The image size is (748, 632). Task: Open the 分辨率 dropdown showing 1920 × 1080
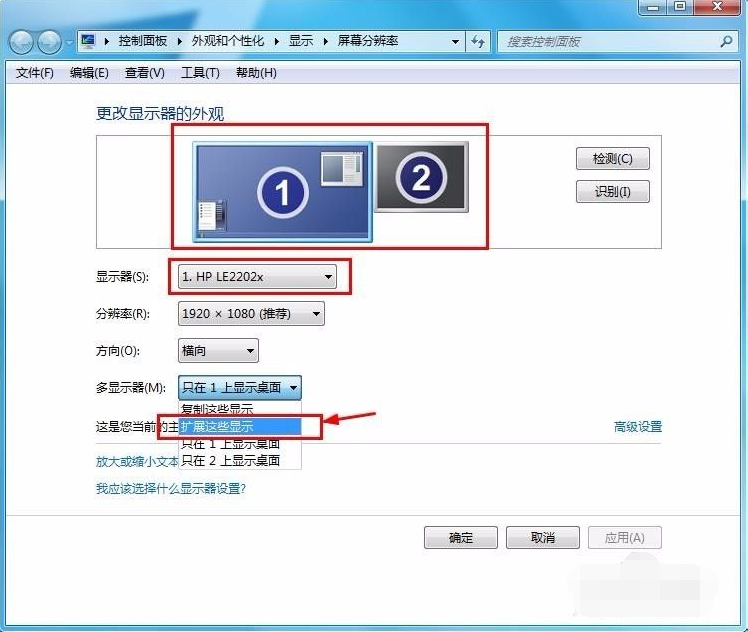point(251,314)
